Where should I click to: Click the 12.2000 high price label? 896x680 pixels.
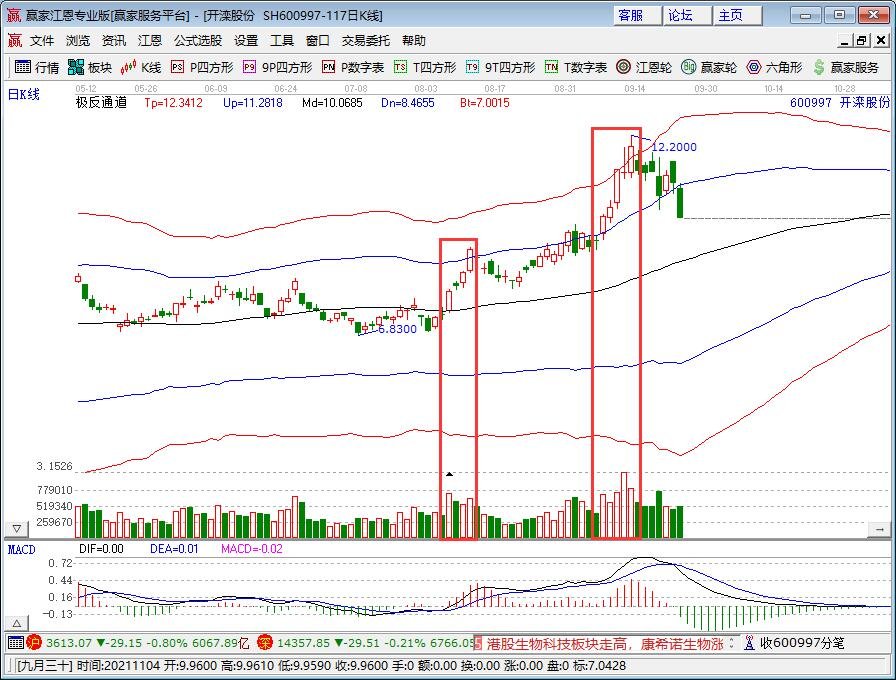[674, 147]
